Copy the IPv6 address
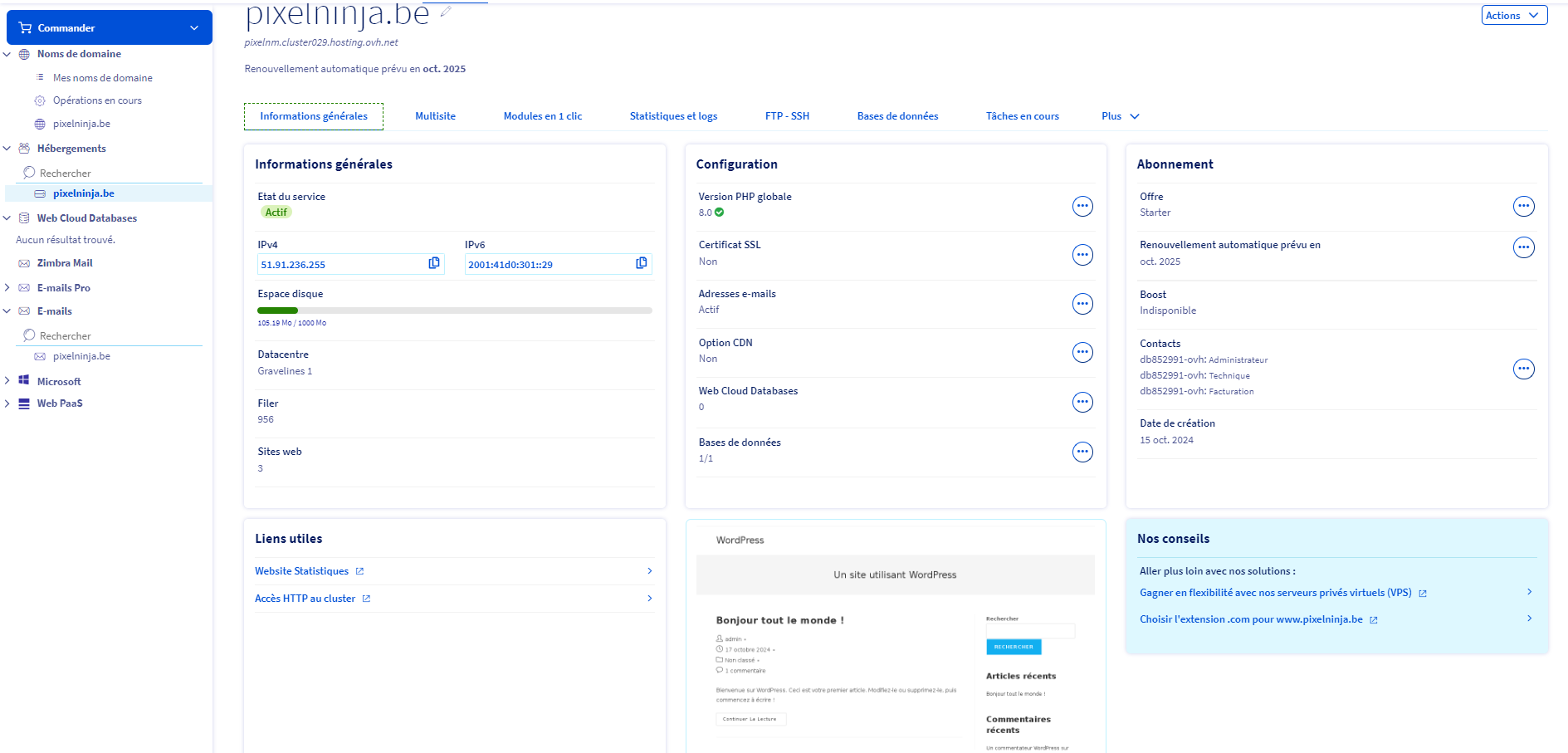 tap(641, 263)
